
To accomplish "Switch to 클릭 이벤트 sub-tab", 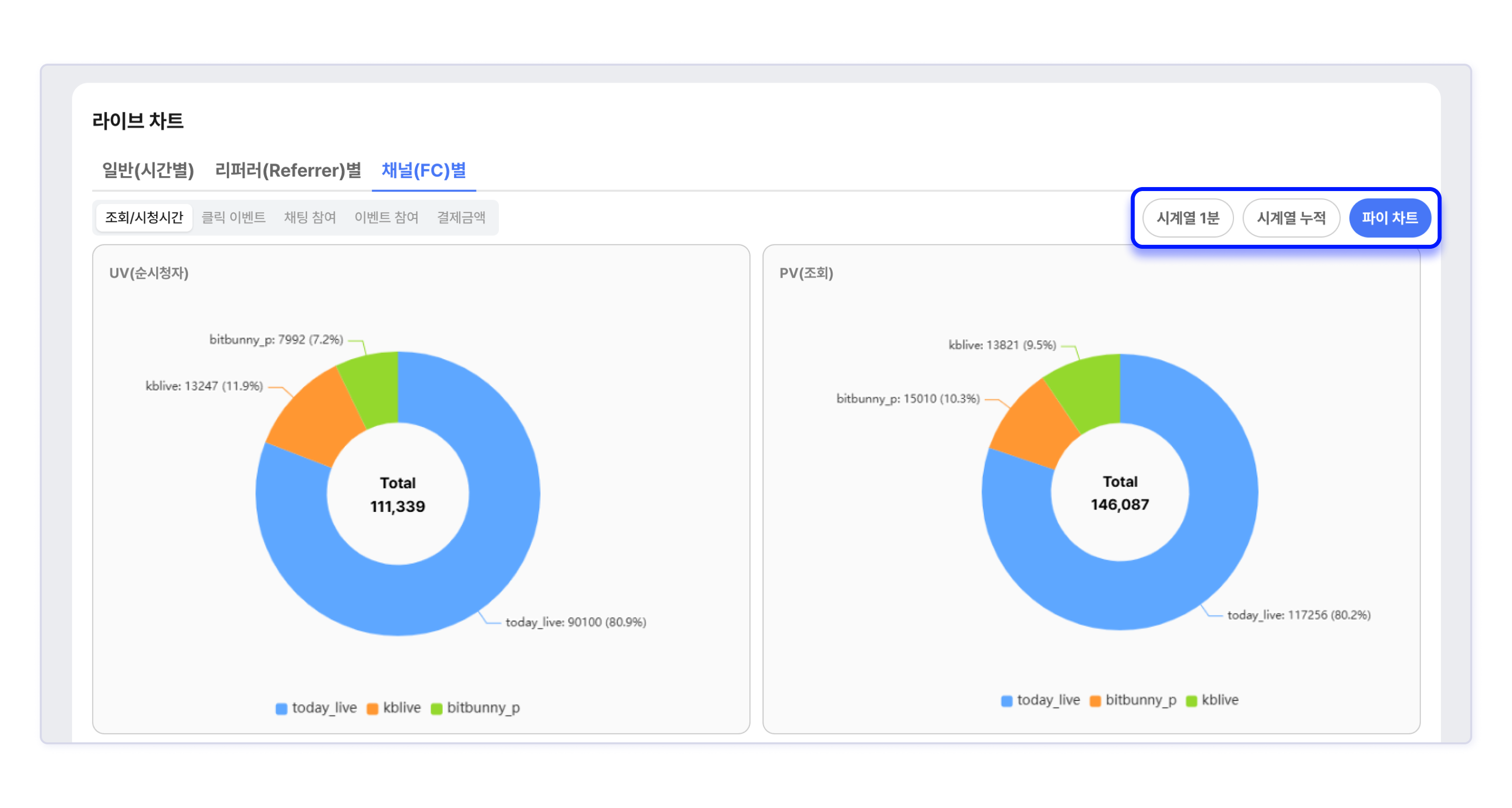I will click(233, 218).
